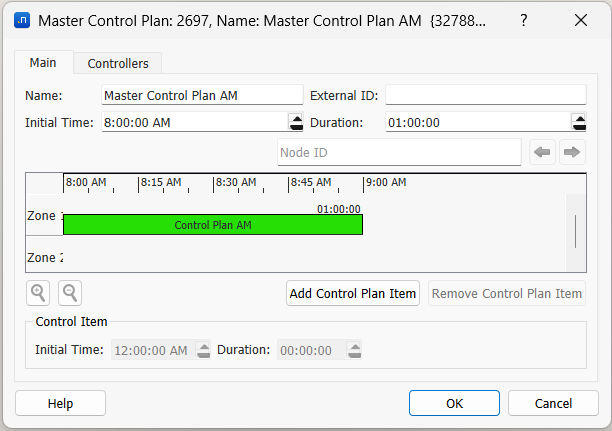Click the Cancel button
Viewport: 612px width, 431px height.
click(553, 403)
